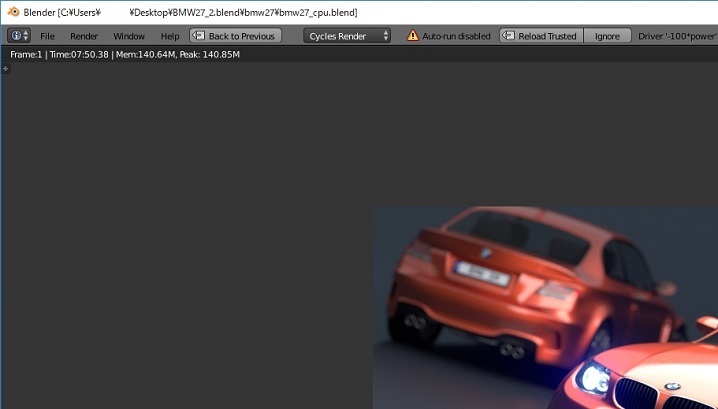Open the Cycles Render engine dropdown
718x409 pixels.
tap(347, 36)
